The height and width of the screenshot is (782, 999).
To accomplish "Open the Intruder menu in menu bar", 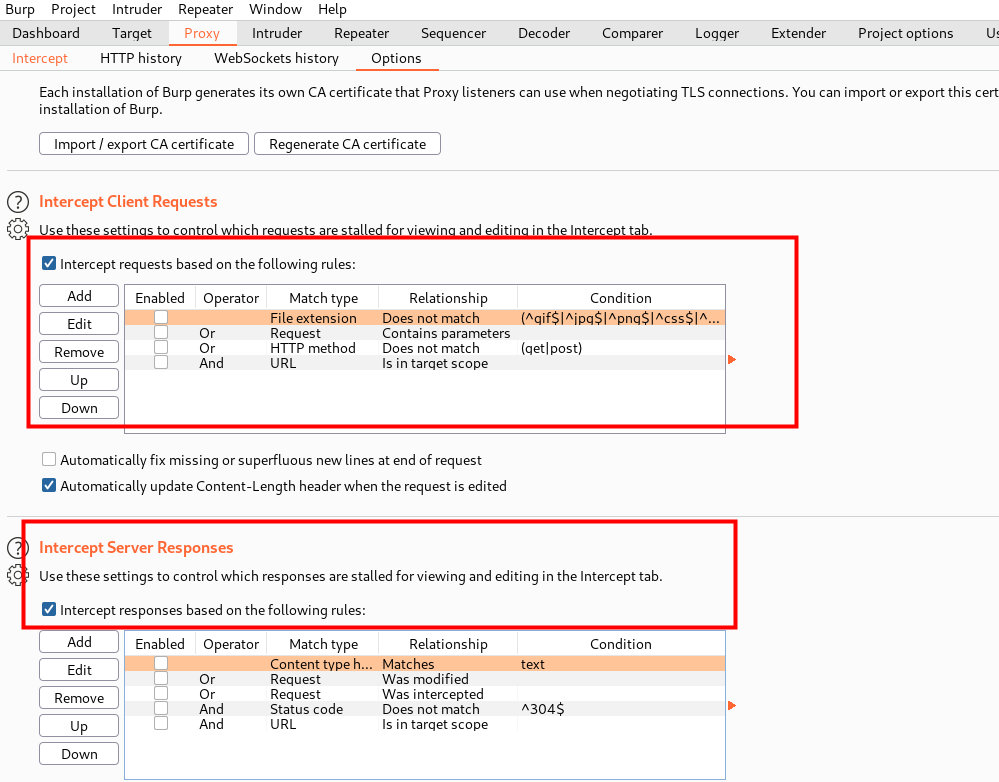I will click(137, 10).
